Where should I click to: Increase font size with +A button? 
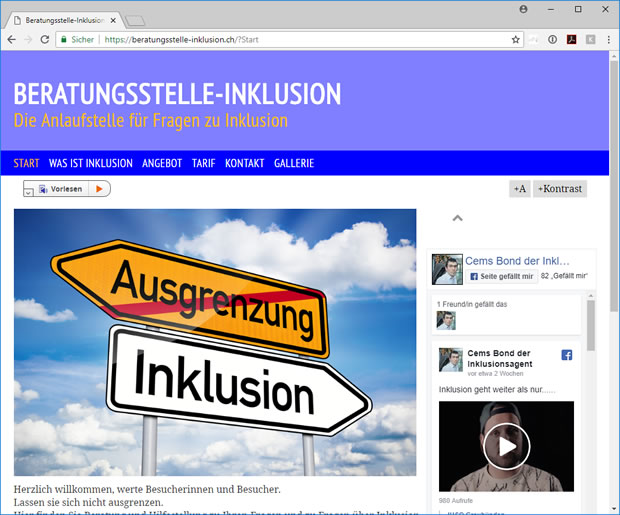tap(519, 189)
